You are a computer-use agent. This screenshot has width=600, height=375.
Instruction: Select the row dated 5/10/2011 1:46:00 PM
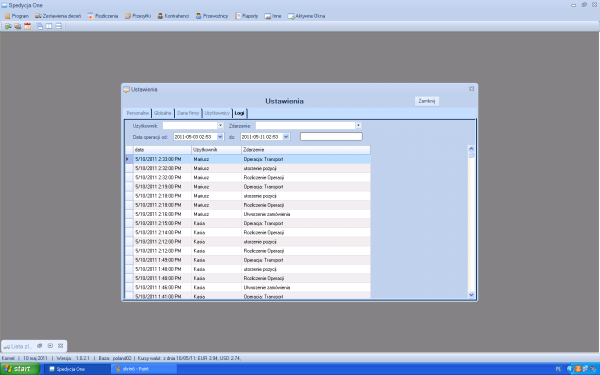[248, 287]
